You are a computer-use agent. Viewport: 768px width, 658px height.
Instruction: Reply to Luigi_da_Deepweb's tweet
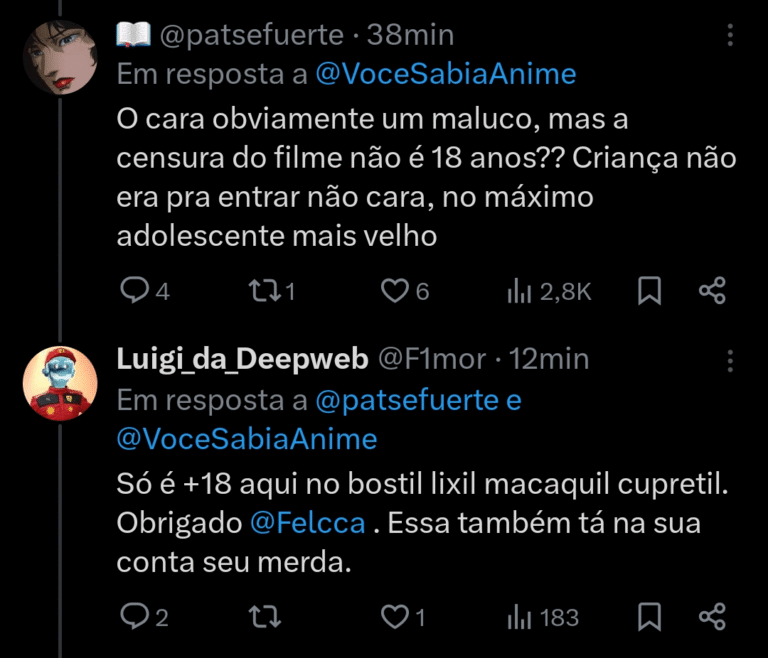coord(134,617)
